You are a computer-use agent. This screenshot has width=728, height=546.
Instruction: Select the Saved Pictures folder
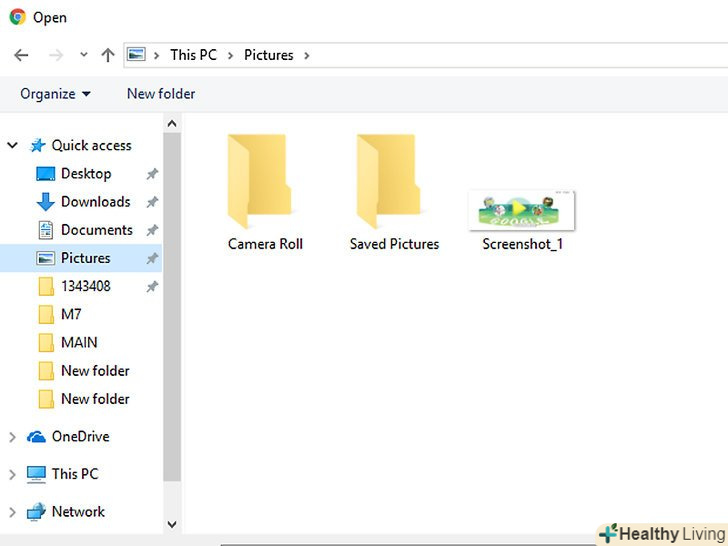394,193
